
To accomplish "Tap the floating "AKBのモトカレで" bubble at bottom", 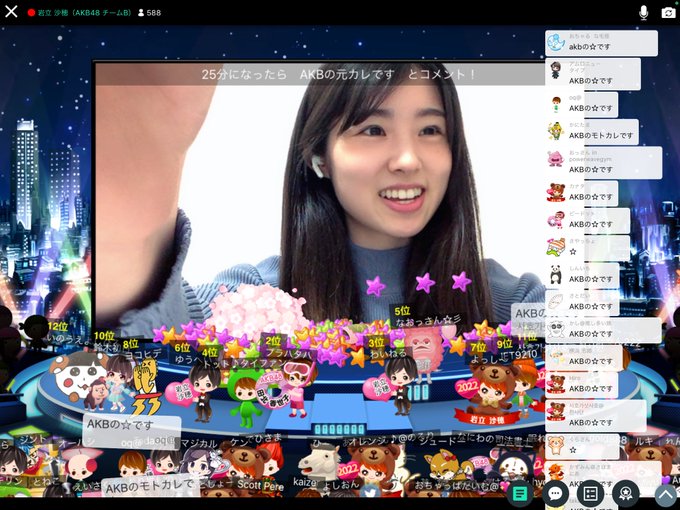I will pyautogui.click(x=150, y=488).
